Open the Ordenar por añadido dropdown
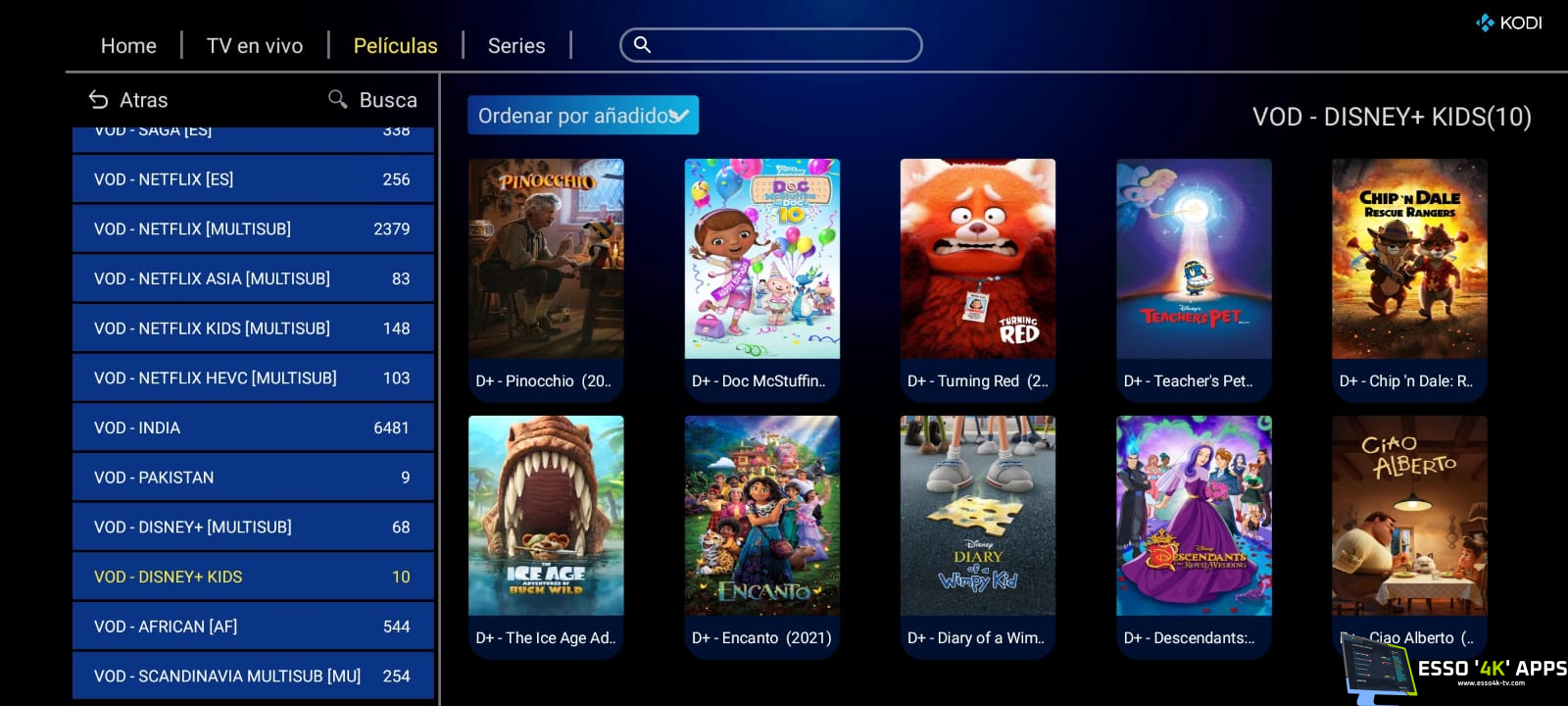Image resolution: width=1568 pixels, height=706 pixels. (583, 115)
